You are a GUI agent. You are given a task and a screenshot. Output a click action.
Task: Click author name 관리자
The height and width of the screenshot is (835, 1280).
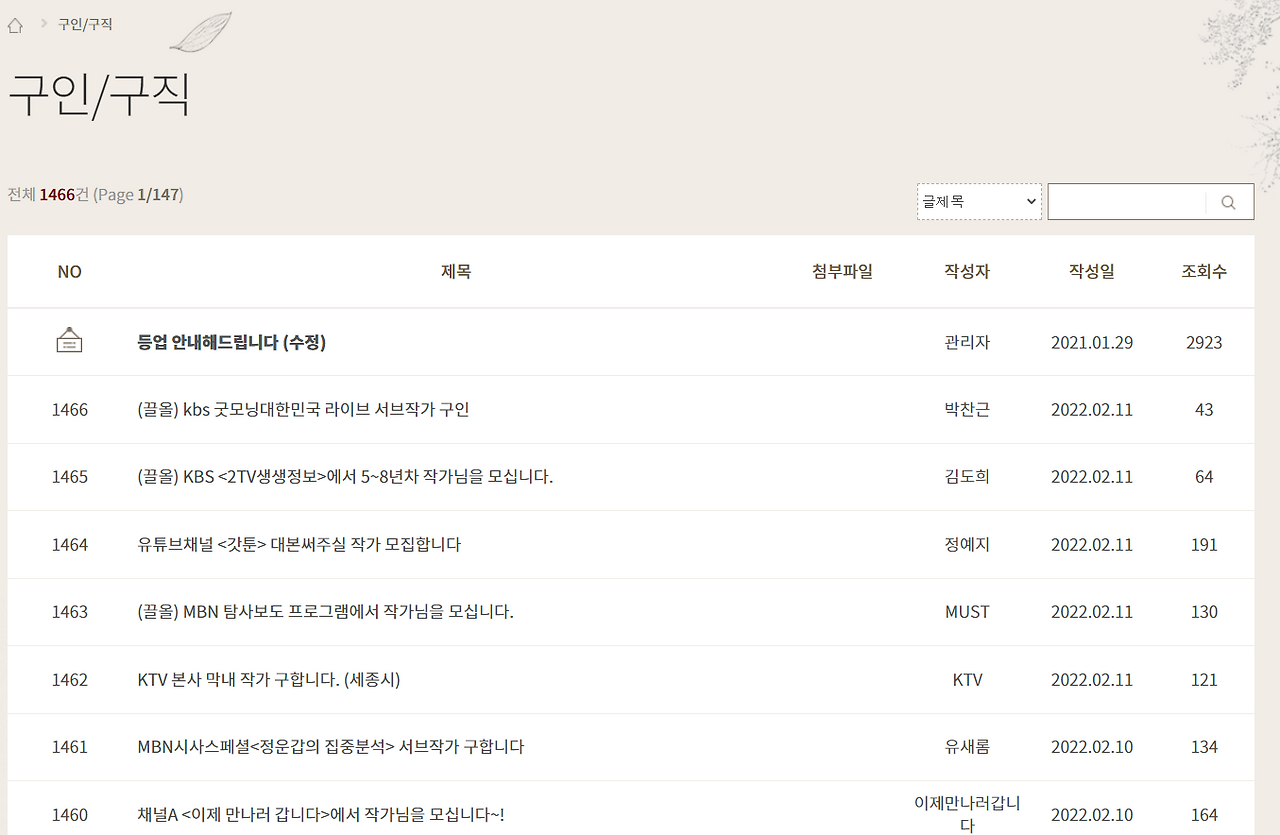click(967, 342)
